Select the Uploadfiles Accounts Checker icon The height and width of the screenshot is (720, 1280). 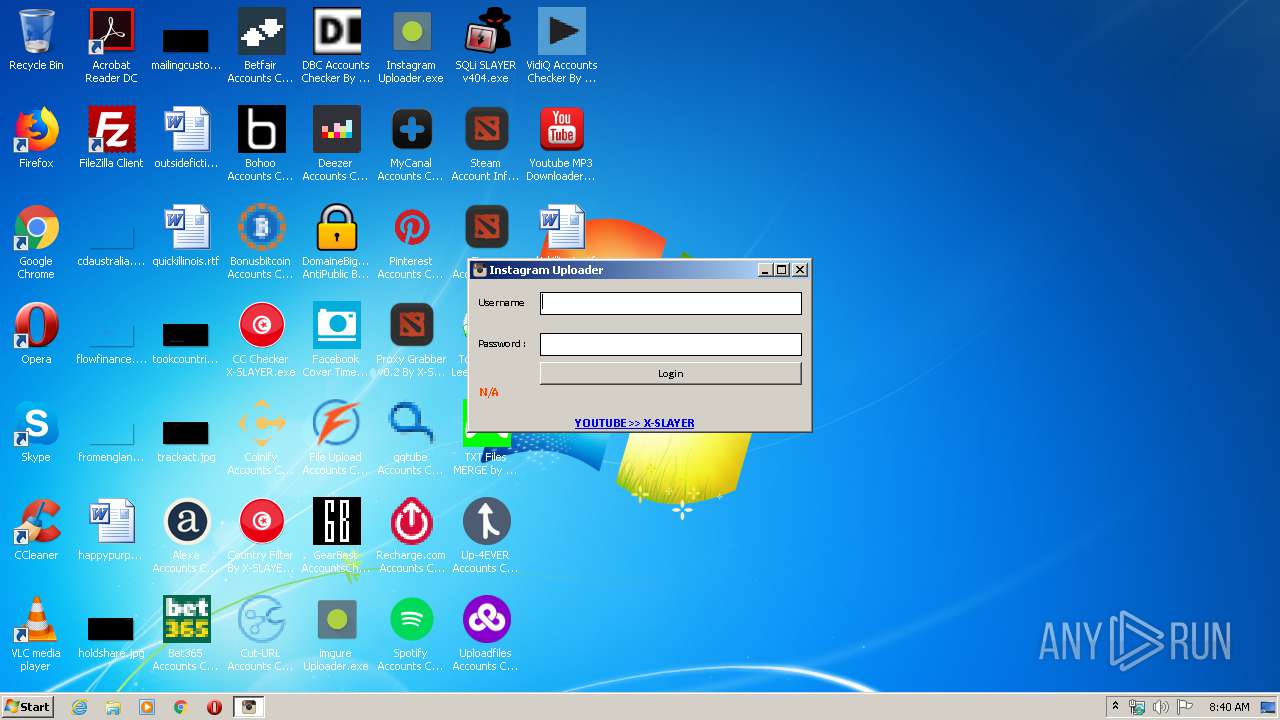point(486,633)
